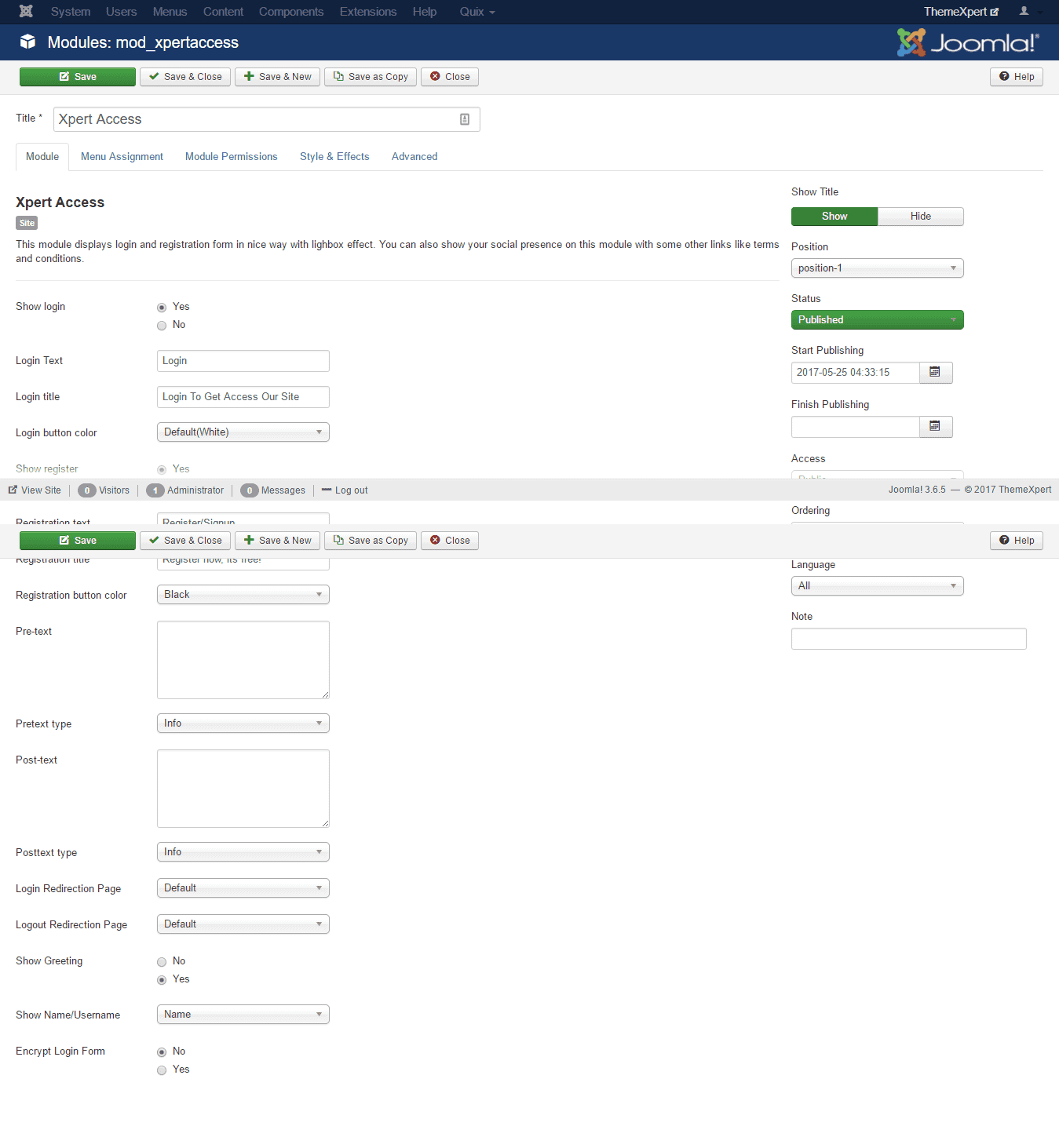Click the icon inside the Title field
Image resolution: width=1059 pixels, height=1148 pixels.
point(465,119)
